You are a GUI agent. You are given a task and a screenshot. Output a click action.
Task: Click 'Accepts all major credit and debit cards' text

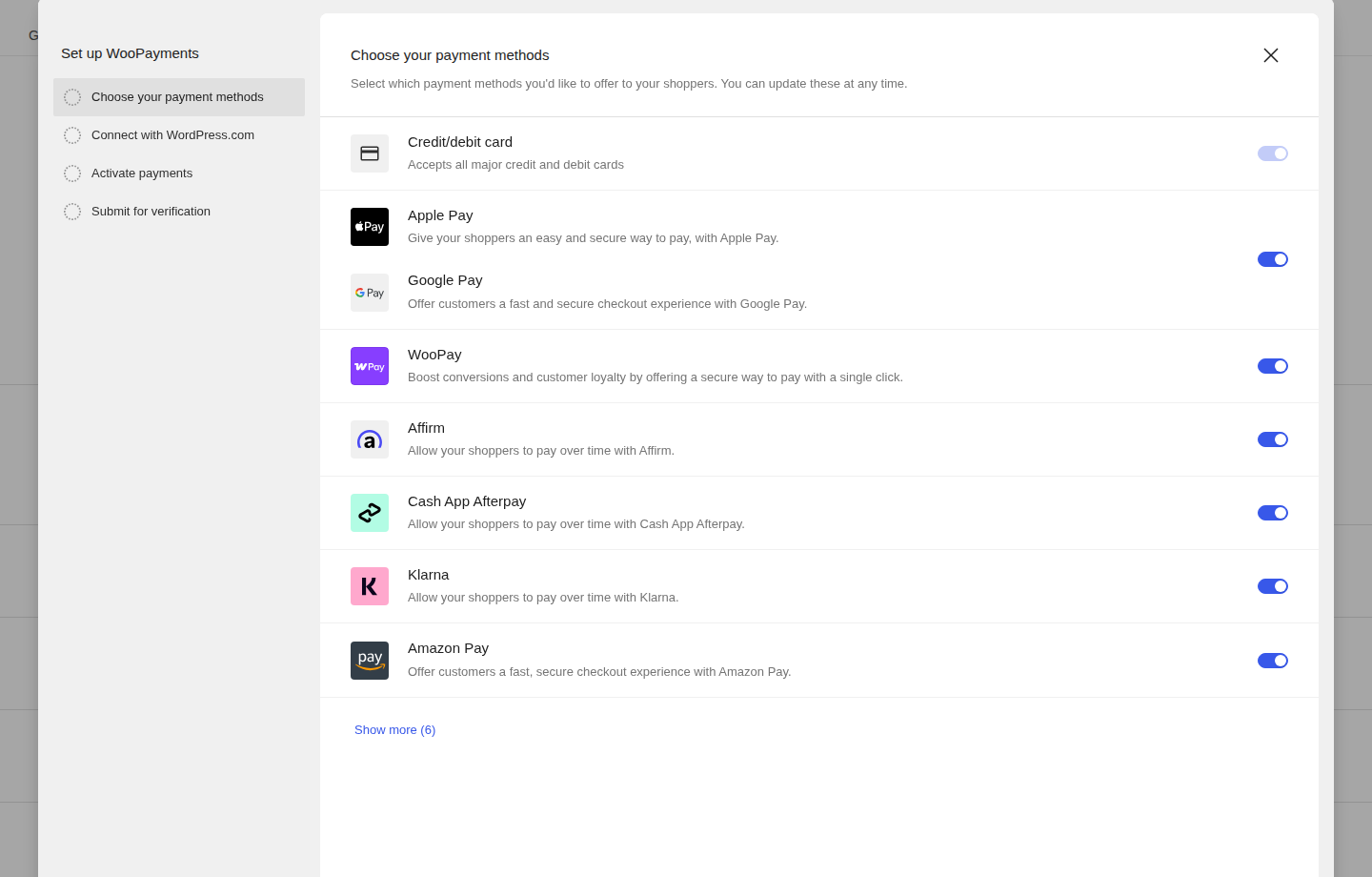pos(515,165)
